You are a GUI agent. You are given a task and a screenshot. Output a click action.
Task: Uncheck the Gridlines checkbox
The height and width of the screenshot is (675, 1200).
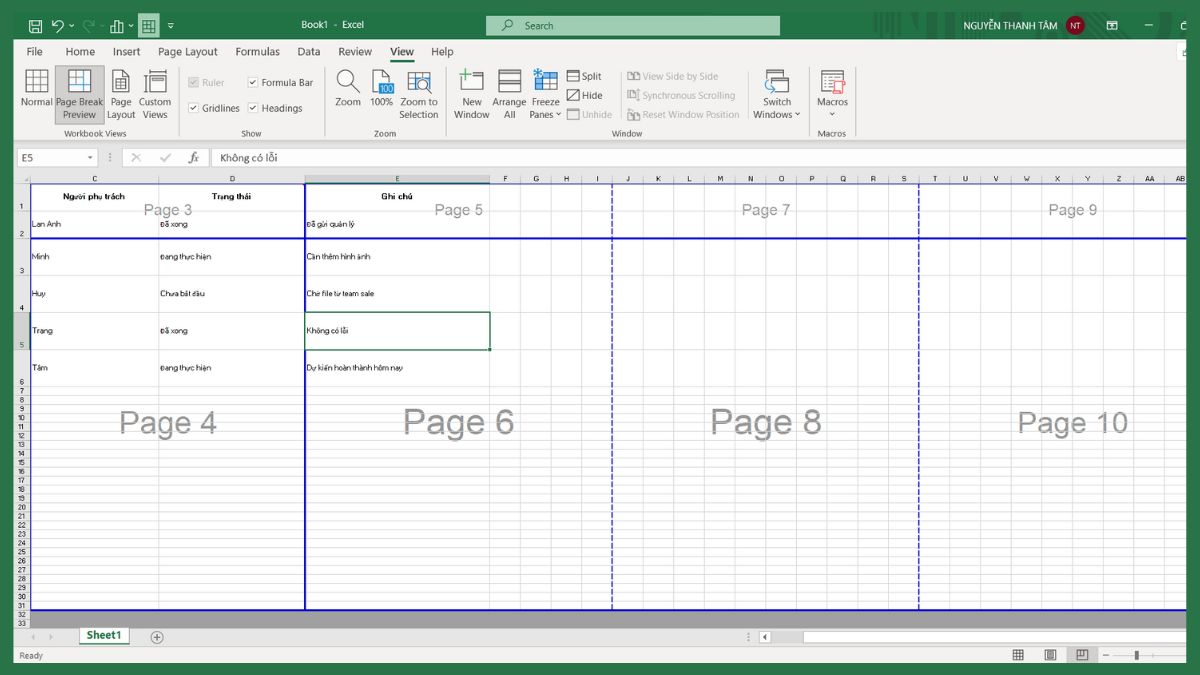[194, 108]
